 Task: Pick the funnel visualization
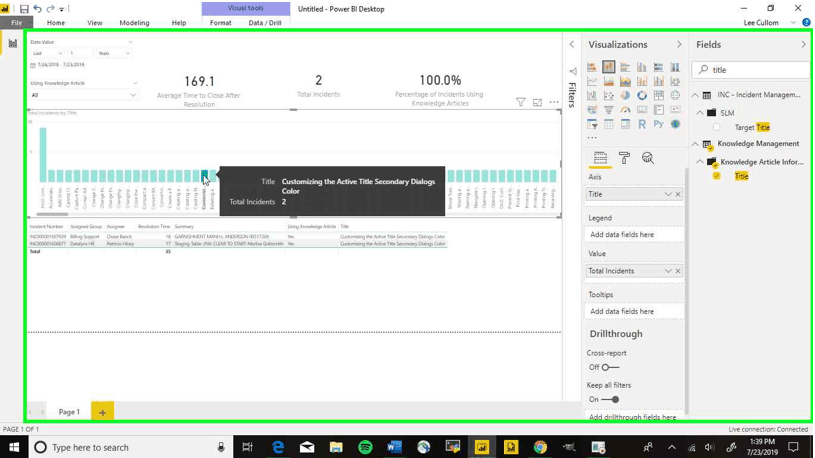(609, 110)
